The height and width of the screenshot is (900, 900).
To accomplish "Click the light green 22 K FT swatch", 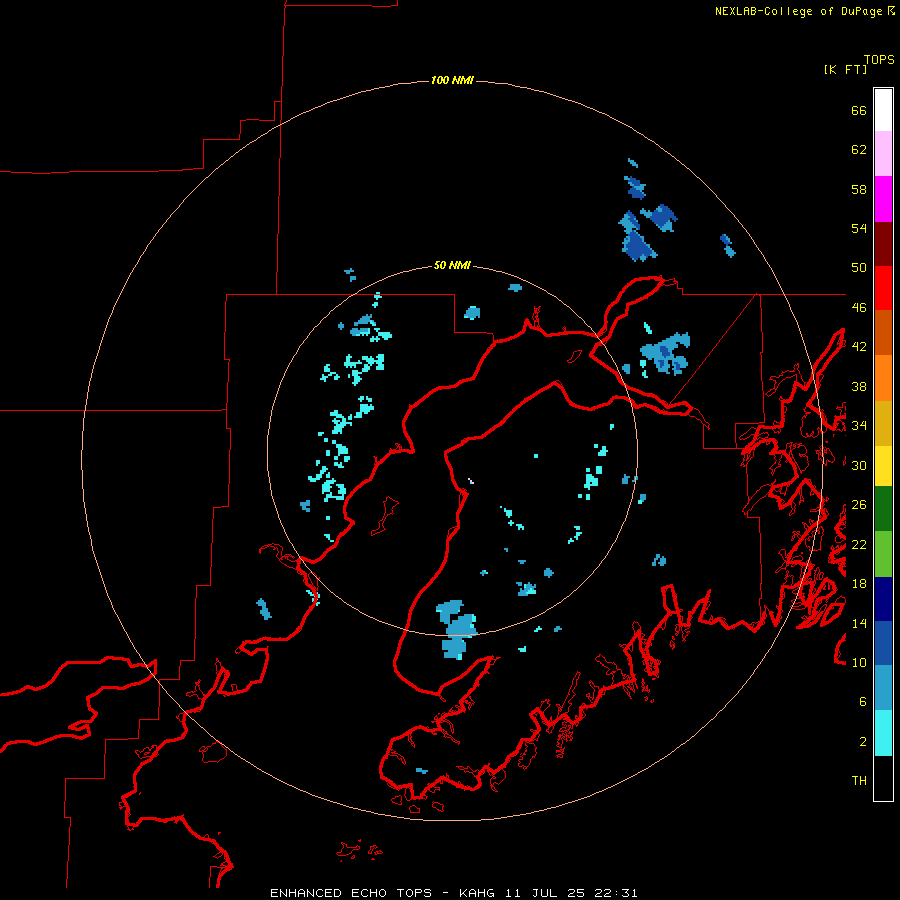I will coord(883,554).
